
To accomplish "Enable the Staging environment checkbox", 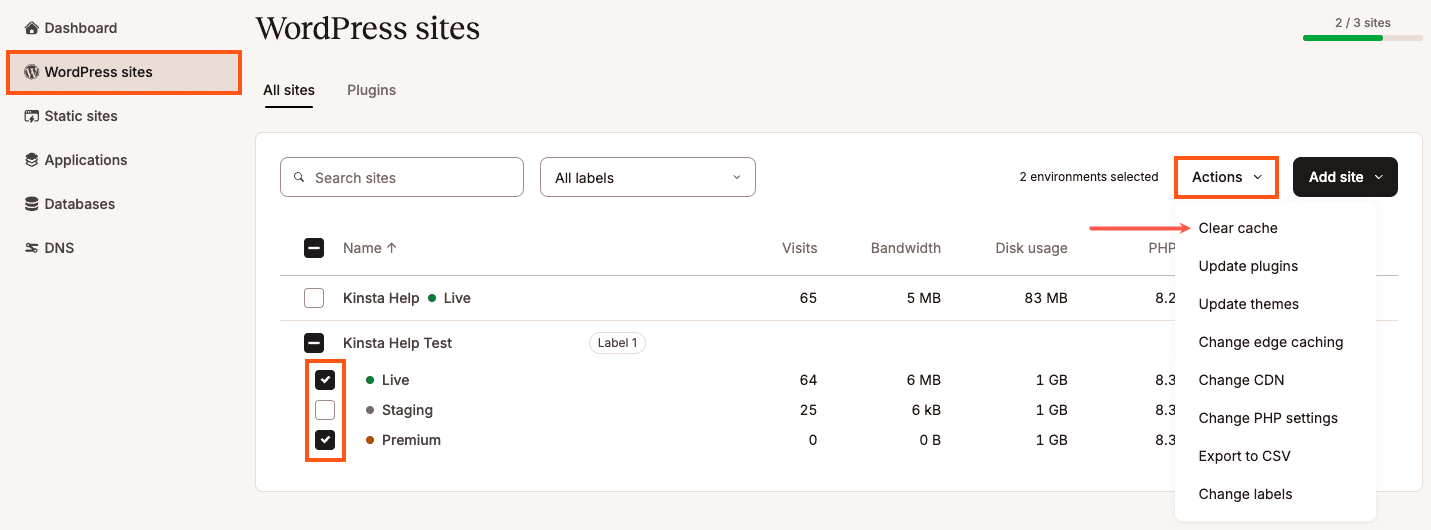I will click(x=325, y=410).
